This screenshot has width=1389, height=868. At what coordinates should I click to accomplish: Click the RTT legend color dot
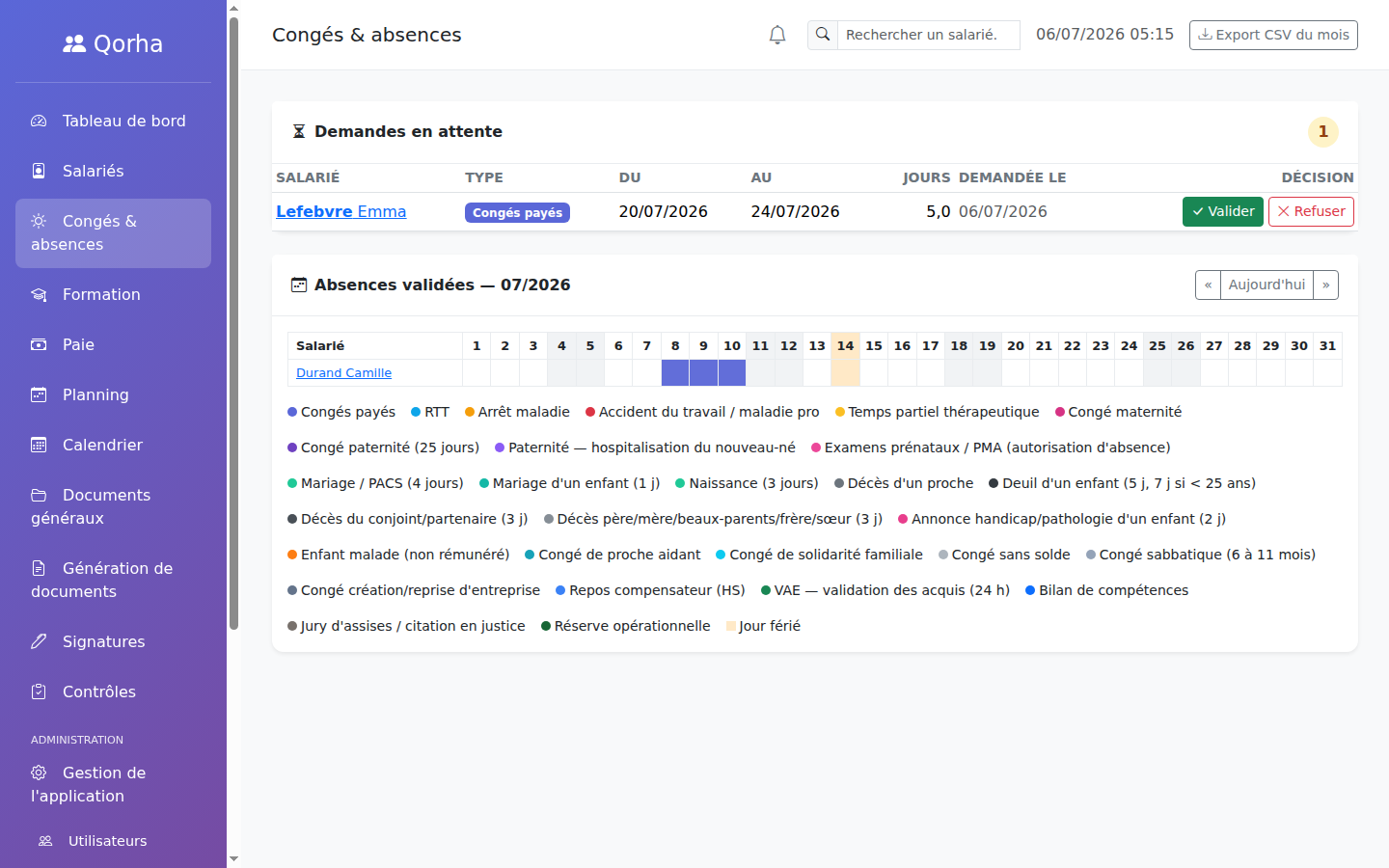[x=416, y=412]
